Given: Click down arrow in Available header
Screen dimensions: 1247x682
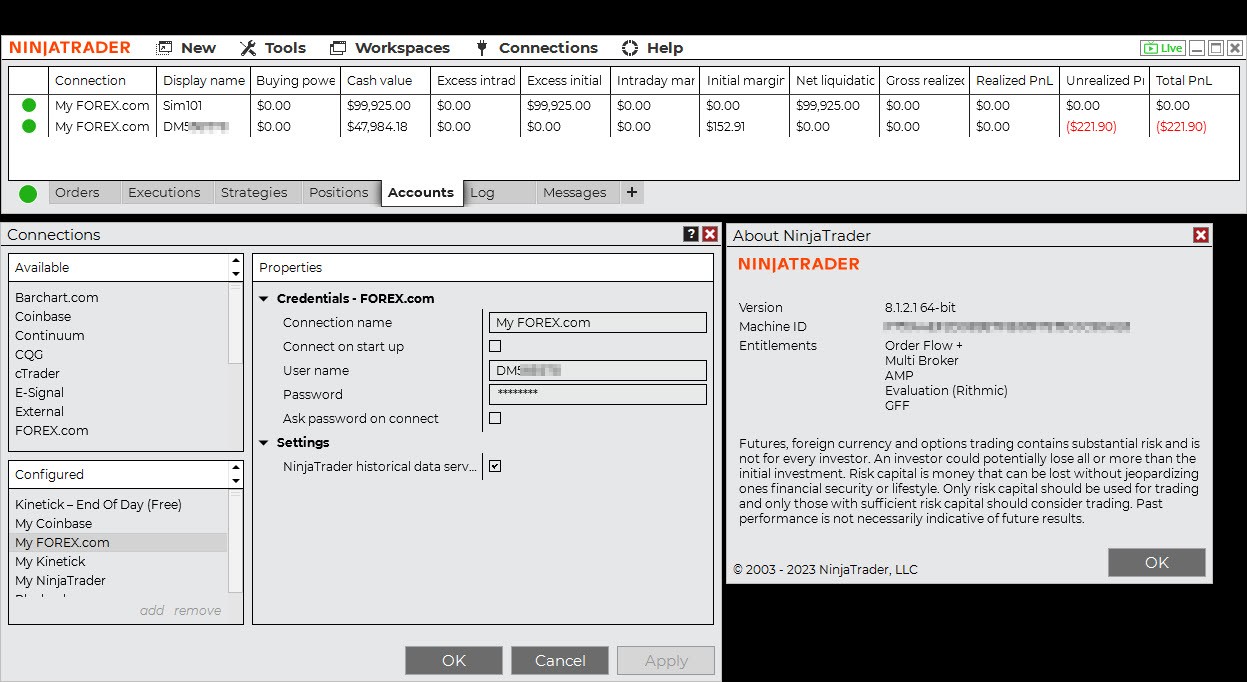Looking at the screenshot, I should 236,274.
